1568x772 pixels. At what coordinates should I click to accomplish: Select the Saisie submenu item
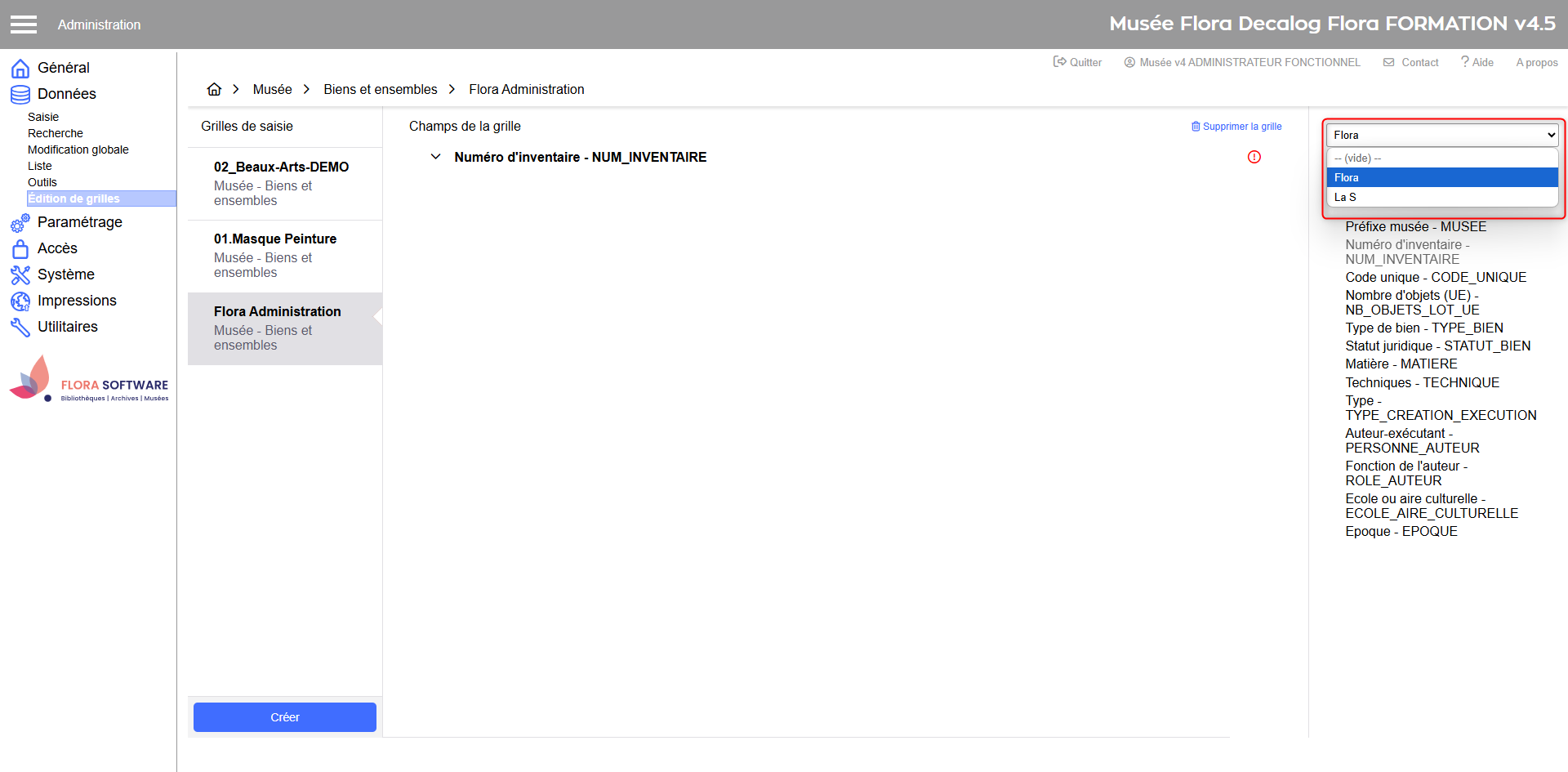pos(43,117)
